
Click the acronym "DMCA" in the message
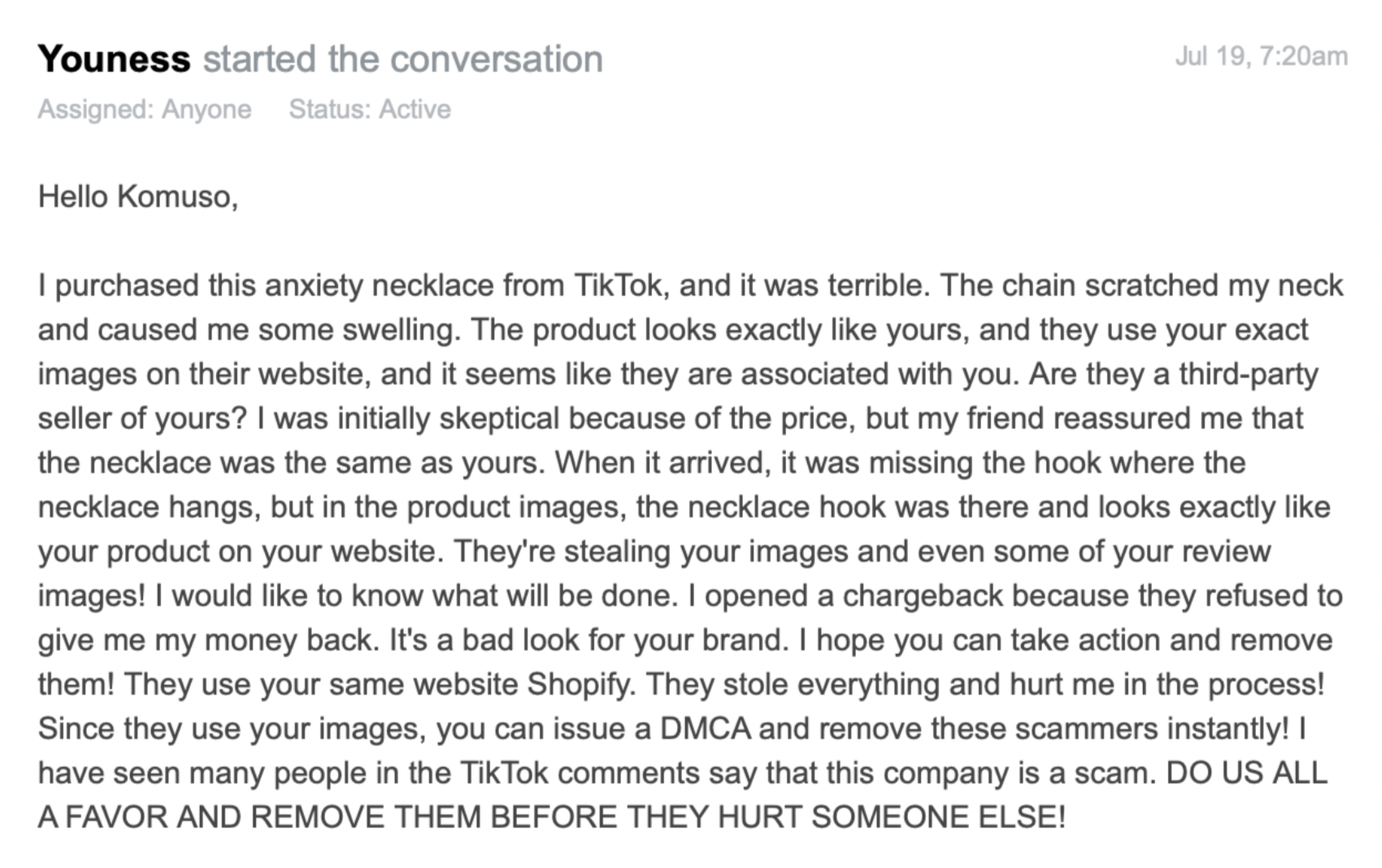click(x=705, y=729)
